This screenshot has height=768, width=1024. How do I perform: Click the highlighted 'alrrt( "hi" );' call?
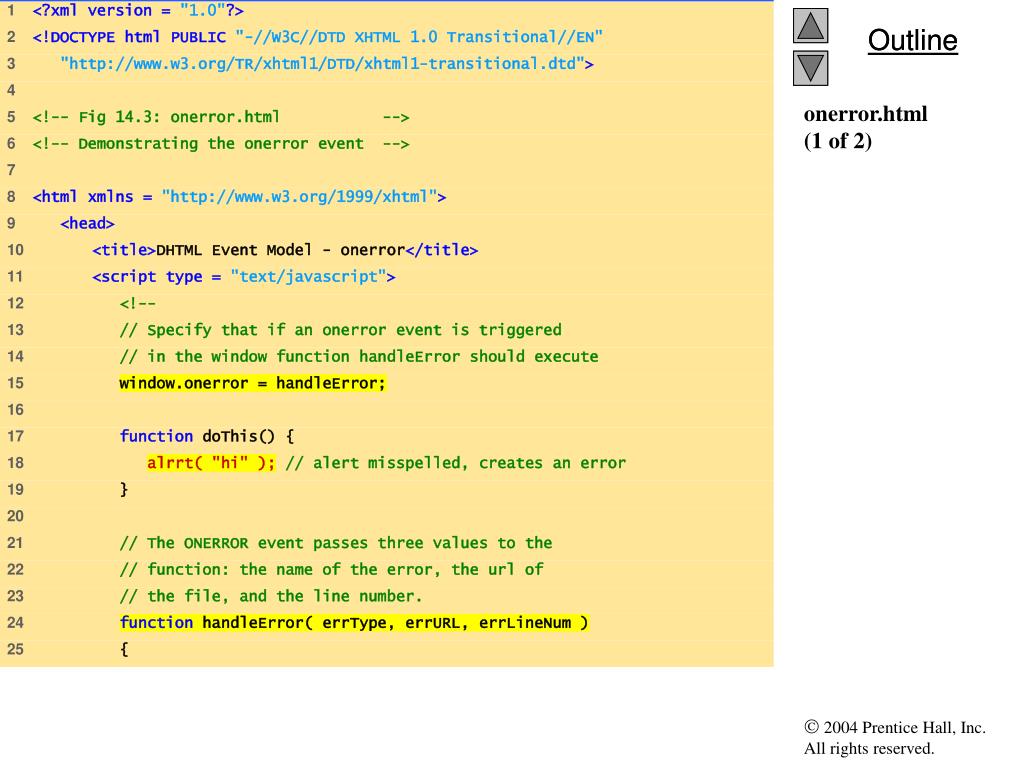click(211, 463)
